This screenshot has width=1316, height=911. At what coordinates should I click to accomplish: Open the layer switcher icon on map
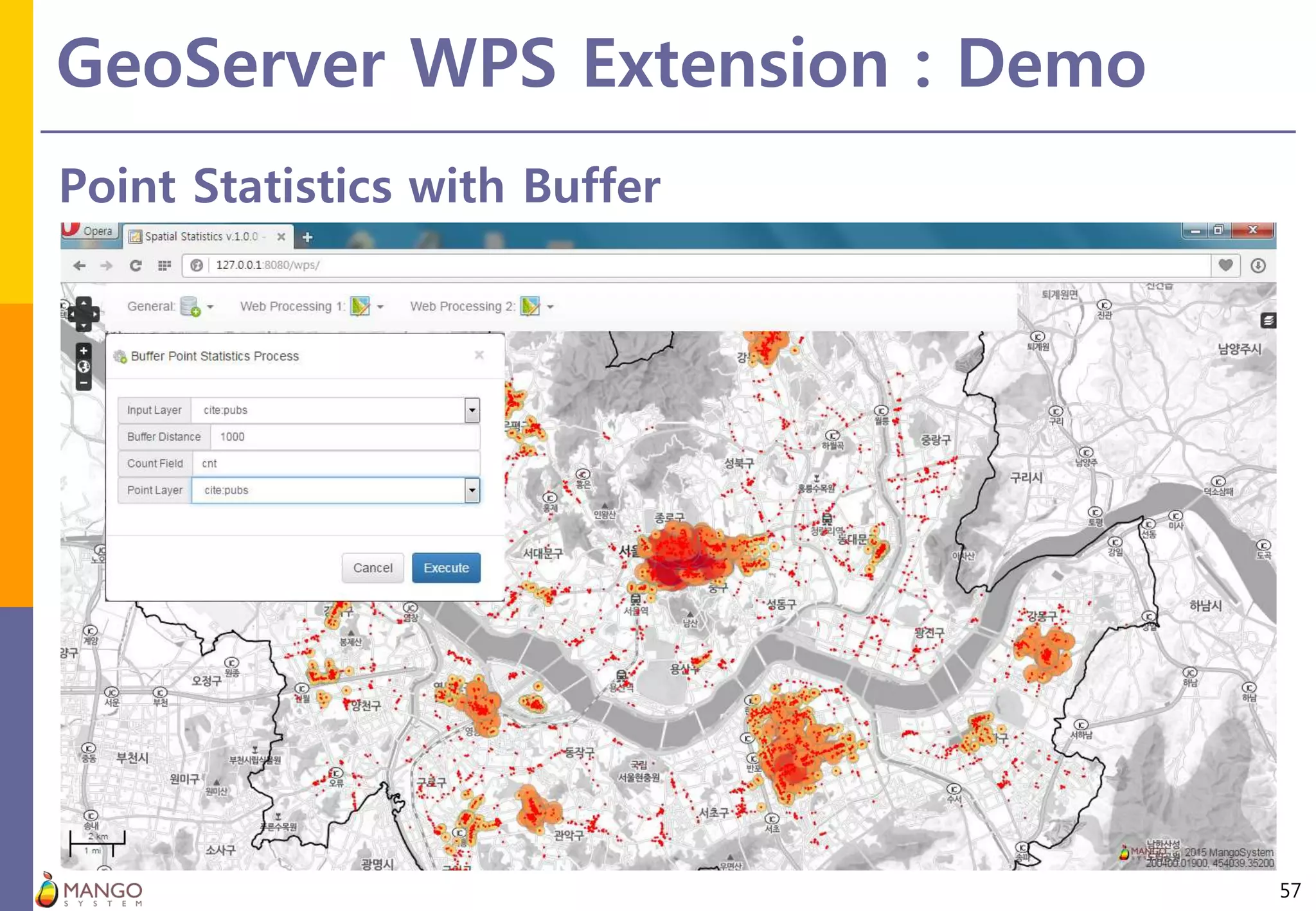pos(1268,321)
